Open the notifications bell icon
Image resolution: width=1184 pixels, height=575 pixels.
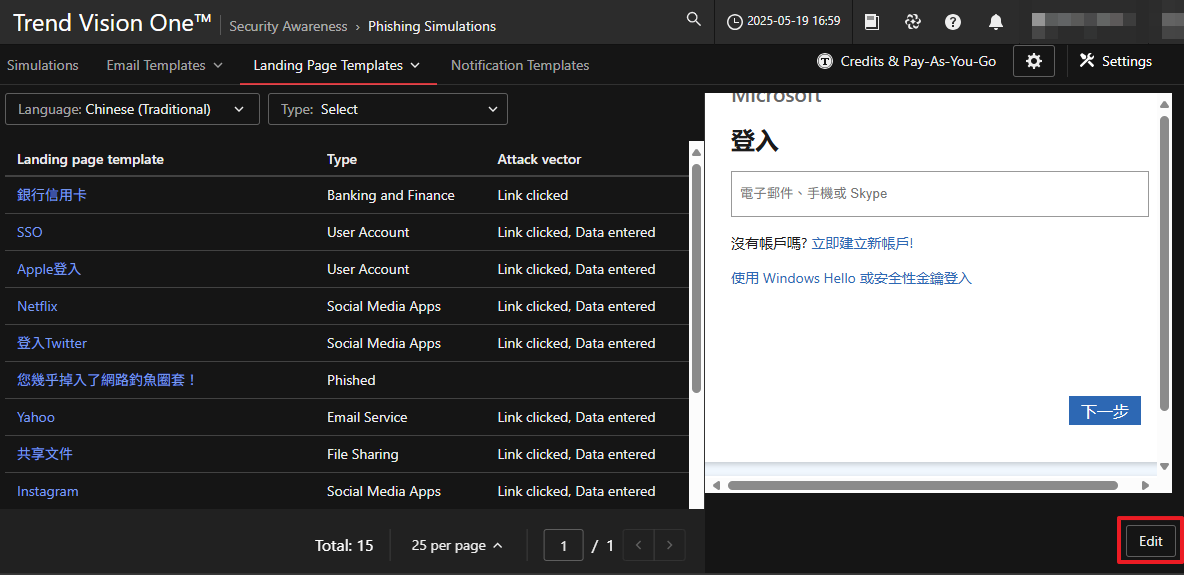(995, 21)
